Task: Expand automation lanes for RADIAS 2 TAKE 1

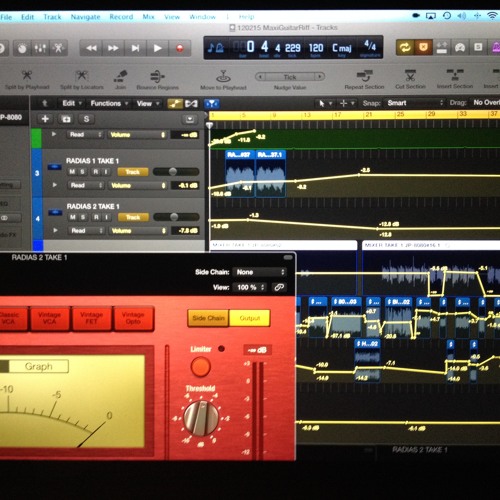Action: coord(55,230)
